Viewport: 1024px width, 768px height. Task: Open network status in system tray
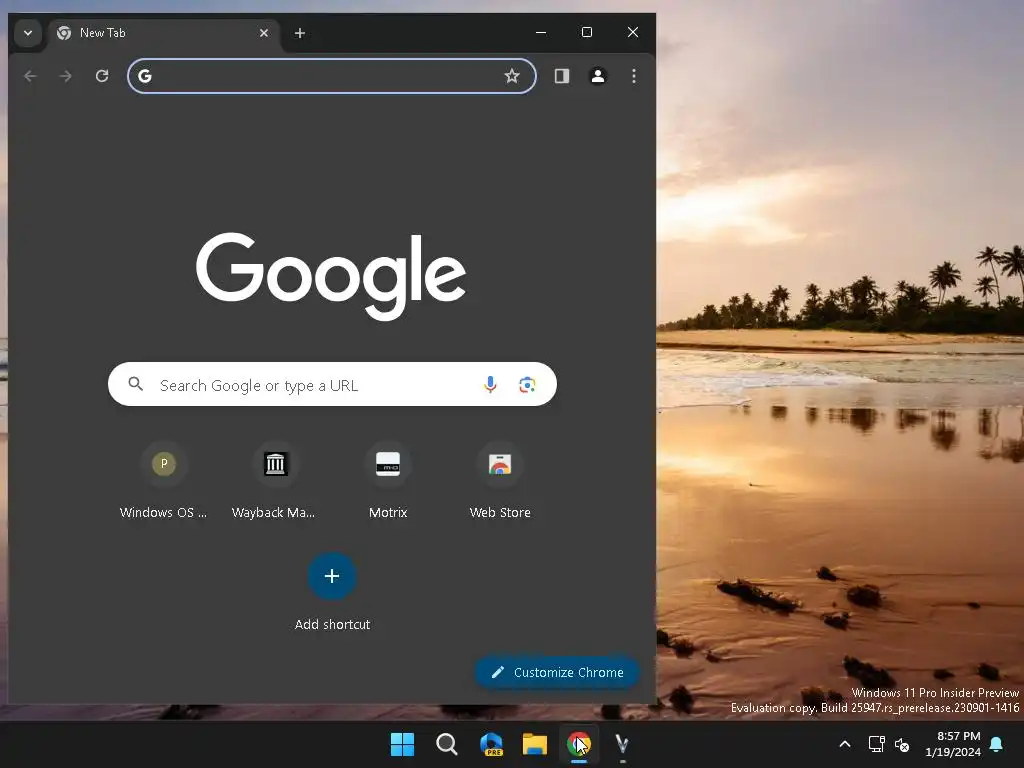point(876,744)
